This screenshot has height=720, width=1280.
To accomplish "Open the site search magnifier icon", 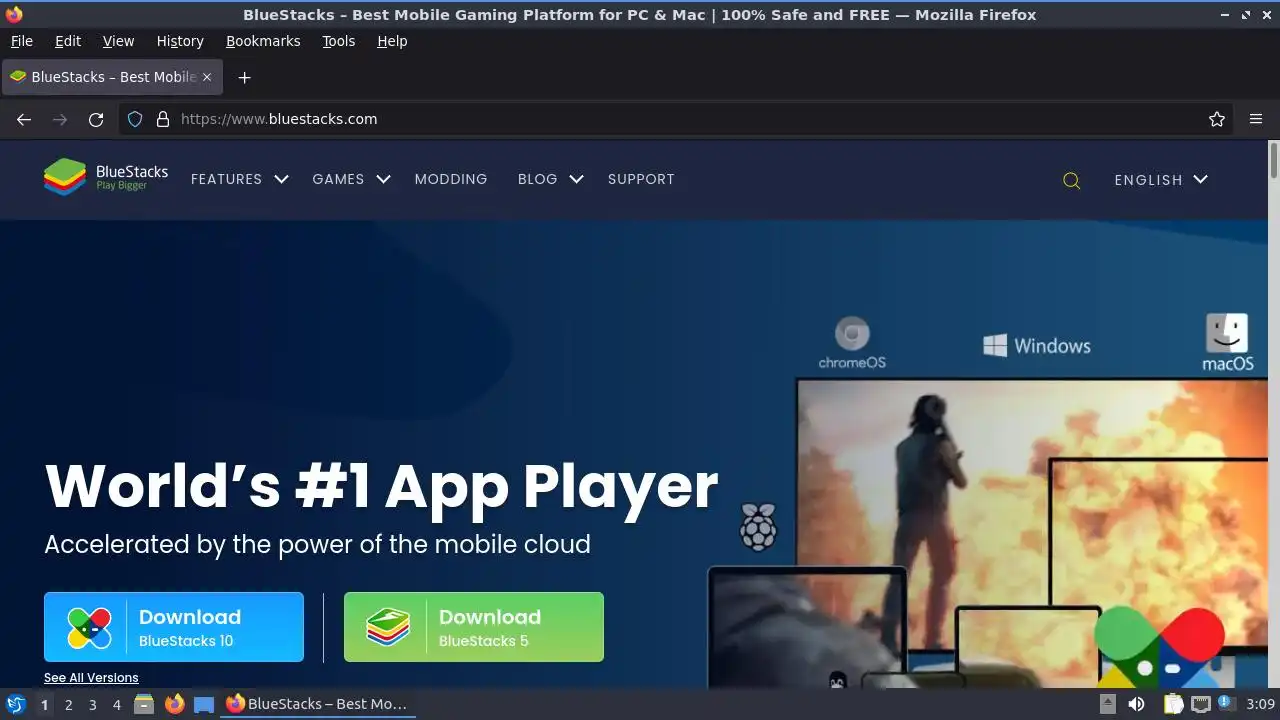I will [1071, 180].
